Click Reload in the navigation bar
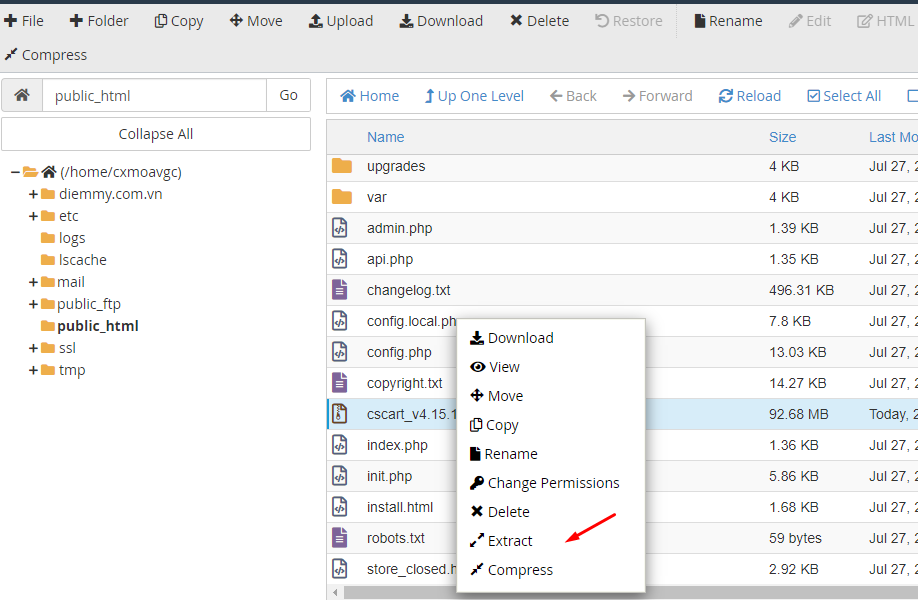The height and width of the screenshot is (600, 918). tap(749, 96)
